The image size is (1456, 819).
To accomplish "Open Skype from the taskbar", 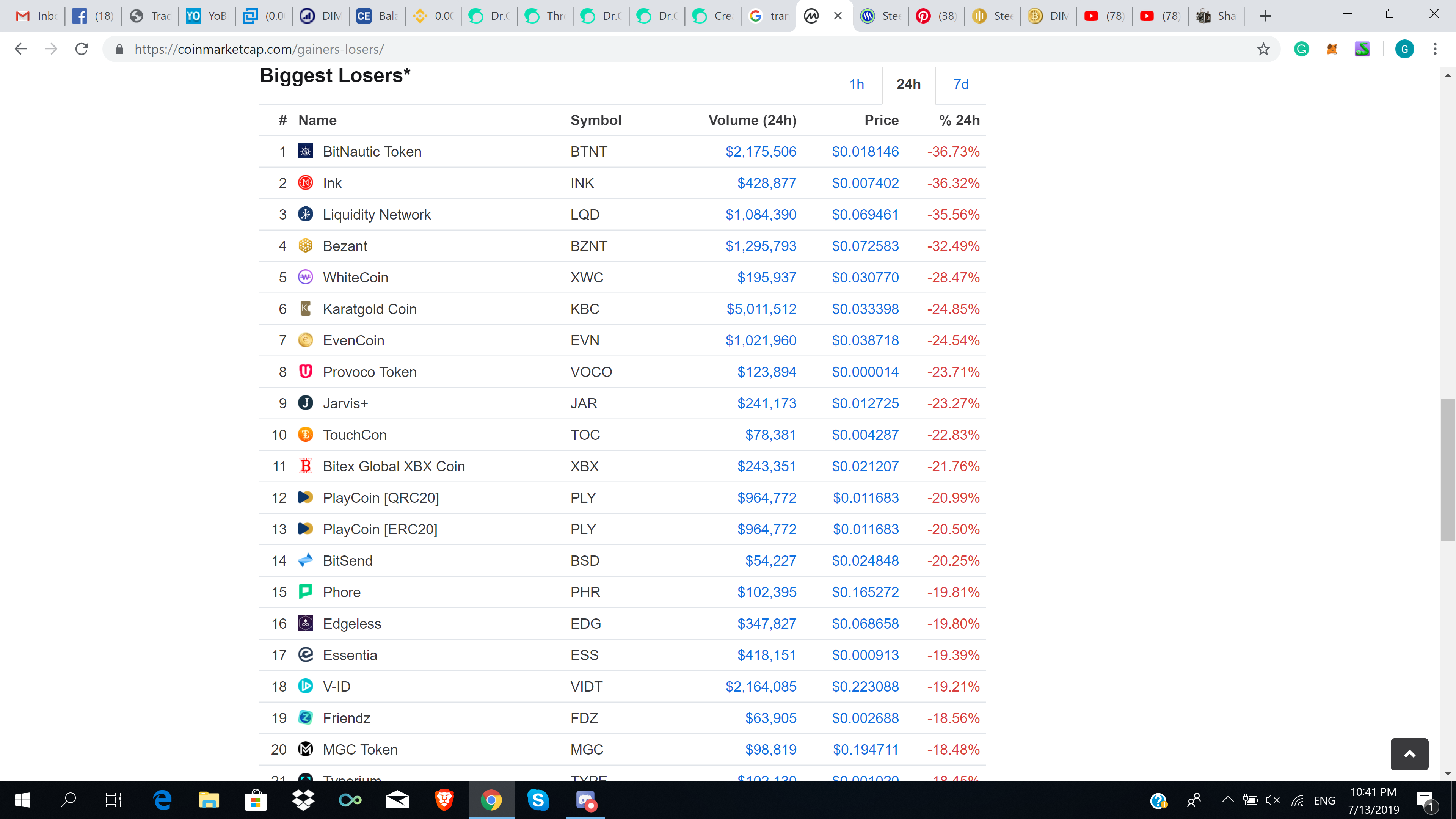I will point(538,800).
